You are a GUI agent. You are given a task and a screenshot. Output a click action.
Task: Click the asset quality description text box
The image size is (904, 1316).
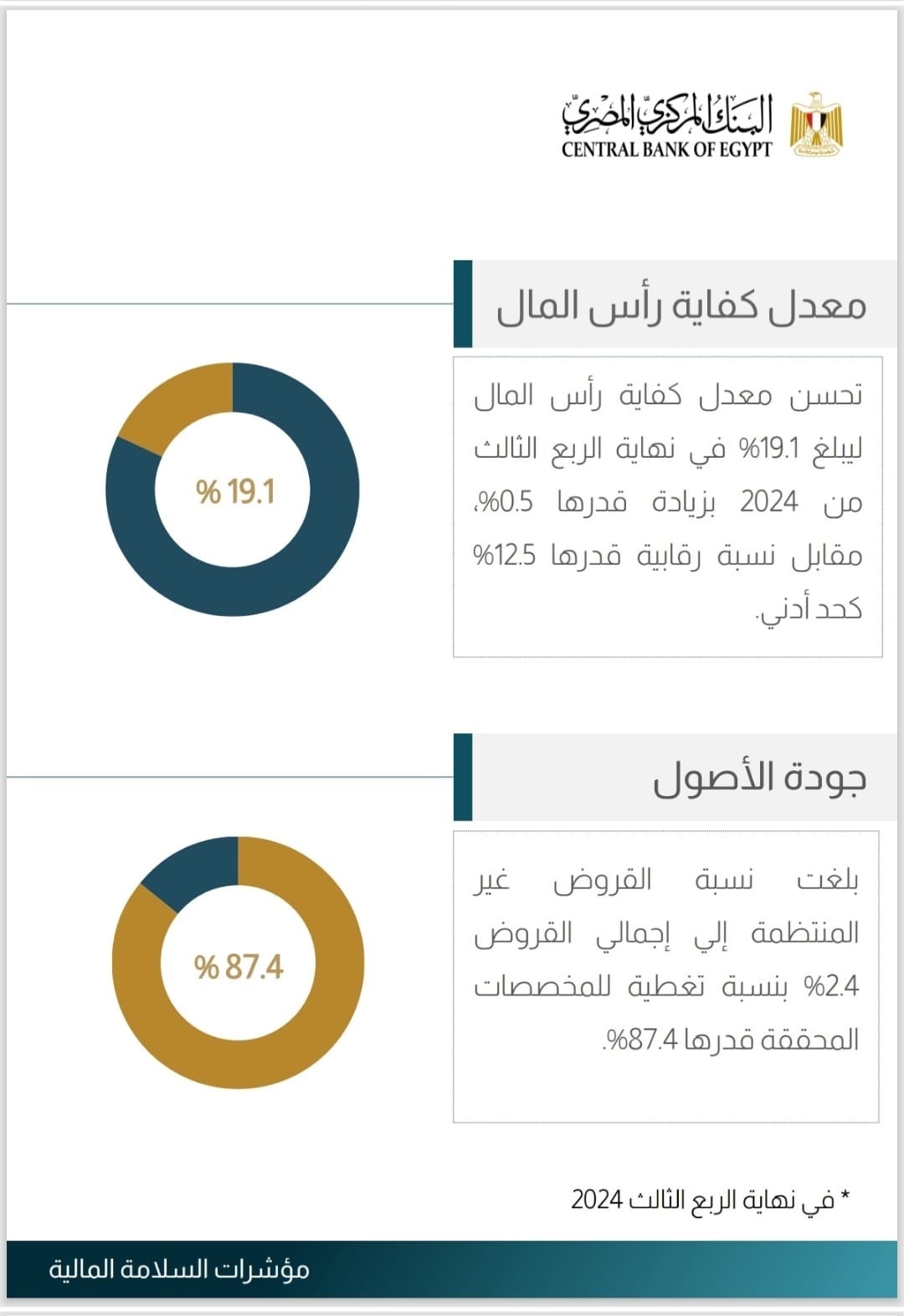666,976
